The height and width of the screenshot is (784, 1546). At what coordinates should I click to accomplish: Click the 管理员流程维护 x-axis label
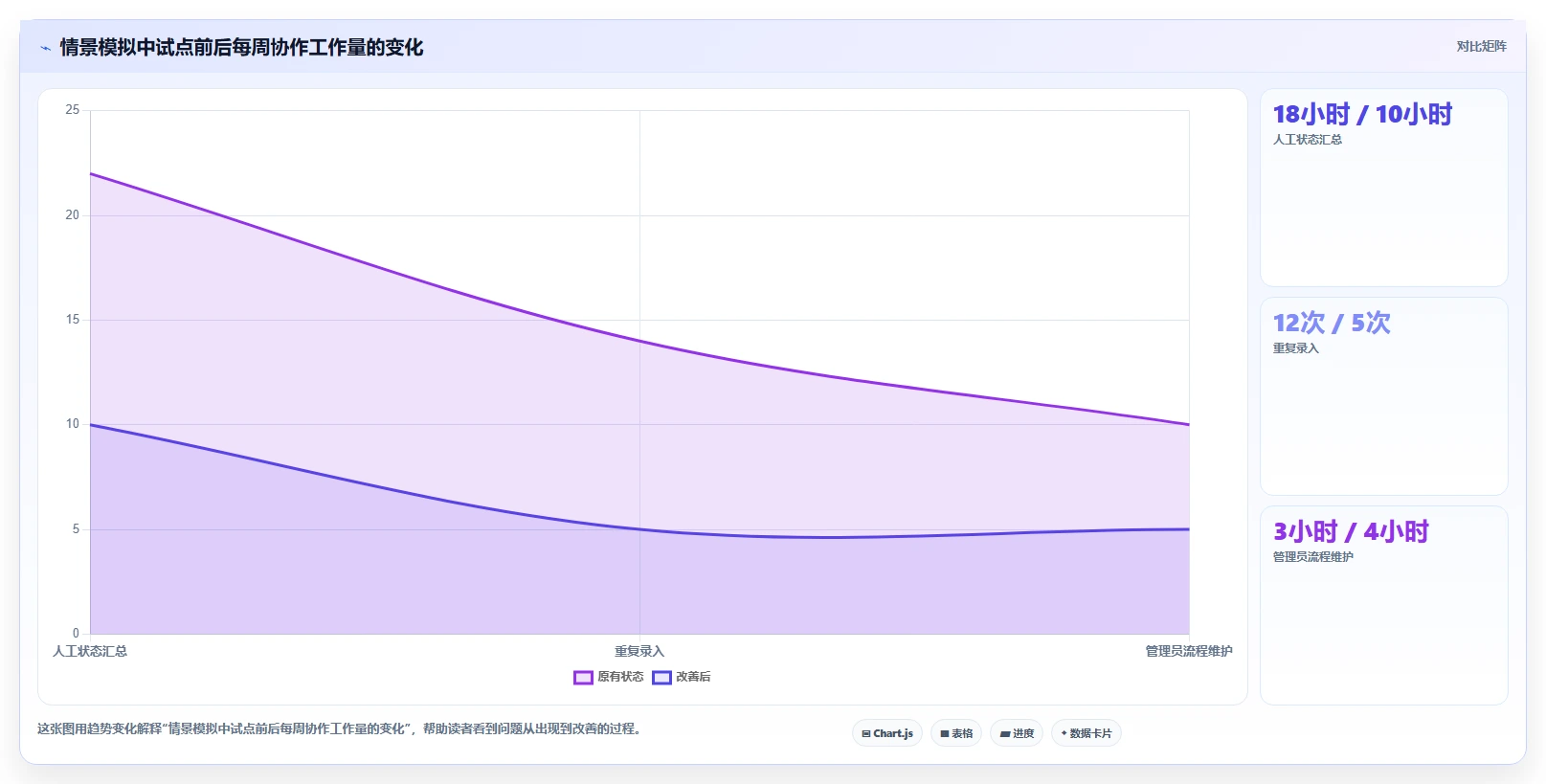(x=1189, y=651)
